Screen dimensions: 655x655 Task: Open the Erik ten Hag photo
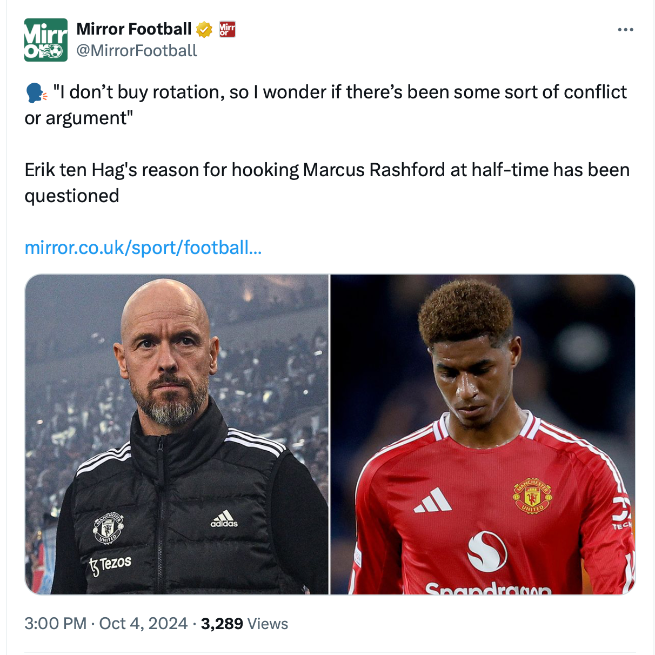click(x=177, y=434)
